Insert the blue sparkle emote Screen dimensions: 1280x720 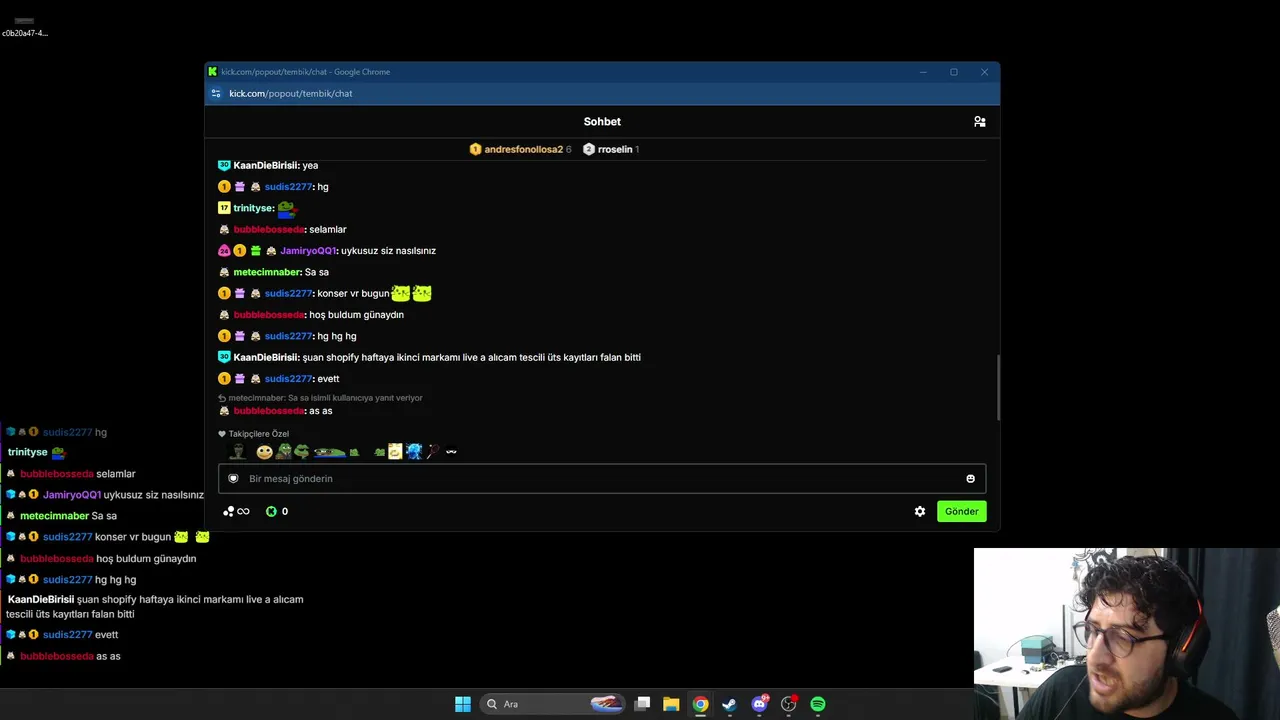(414, 452)
